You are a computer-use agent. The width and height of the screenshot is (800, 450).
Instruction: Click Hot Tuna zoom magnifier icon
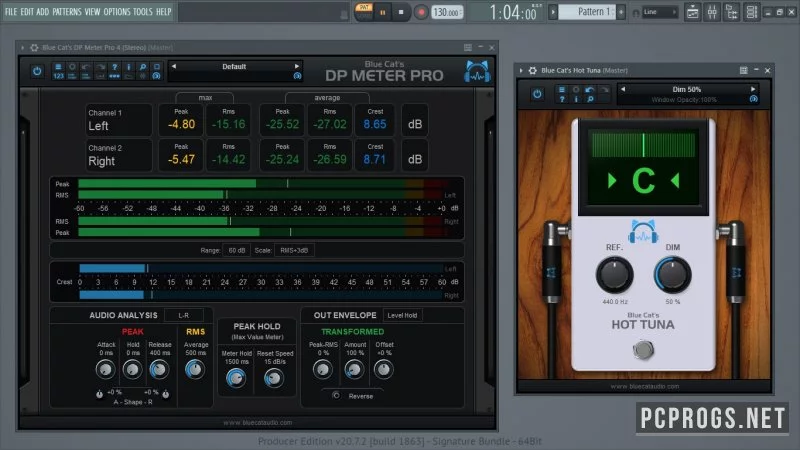pos(590,99)
